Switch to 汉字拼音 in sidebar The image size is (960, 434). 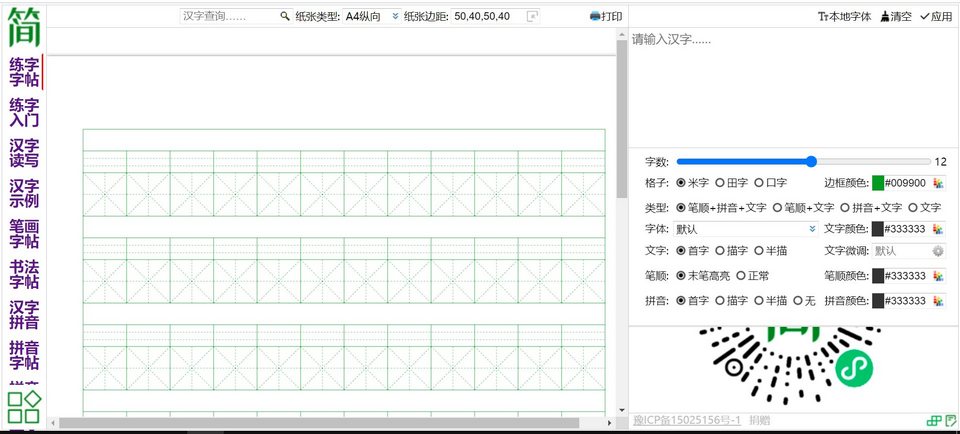click(24, 315)
